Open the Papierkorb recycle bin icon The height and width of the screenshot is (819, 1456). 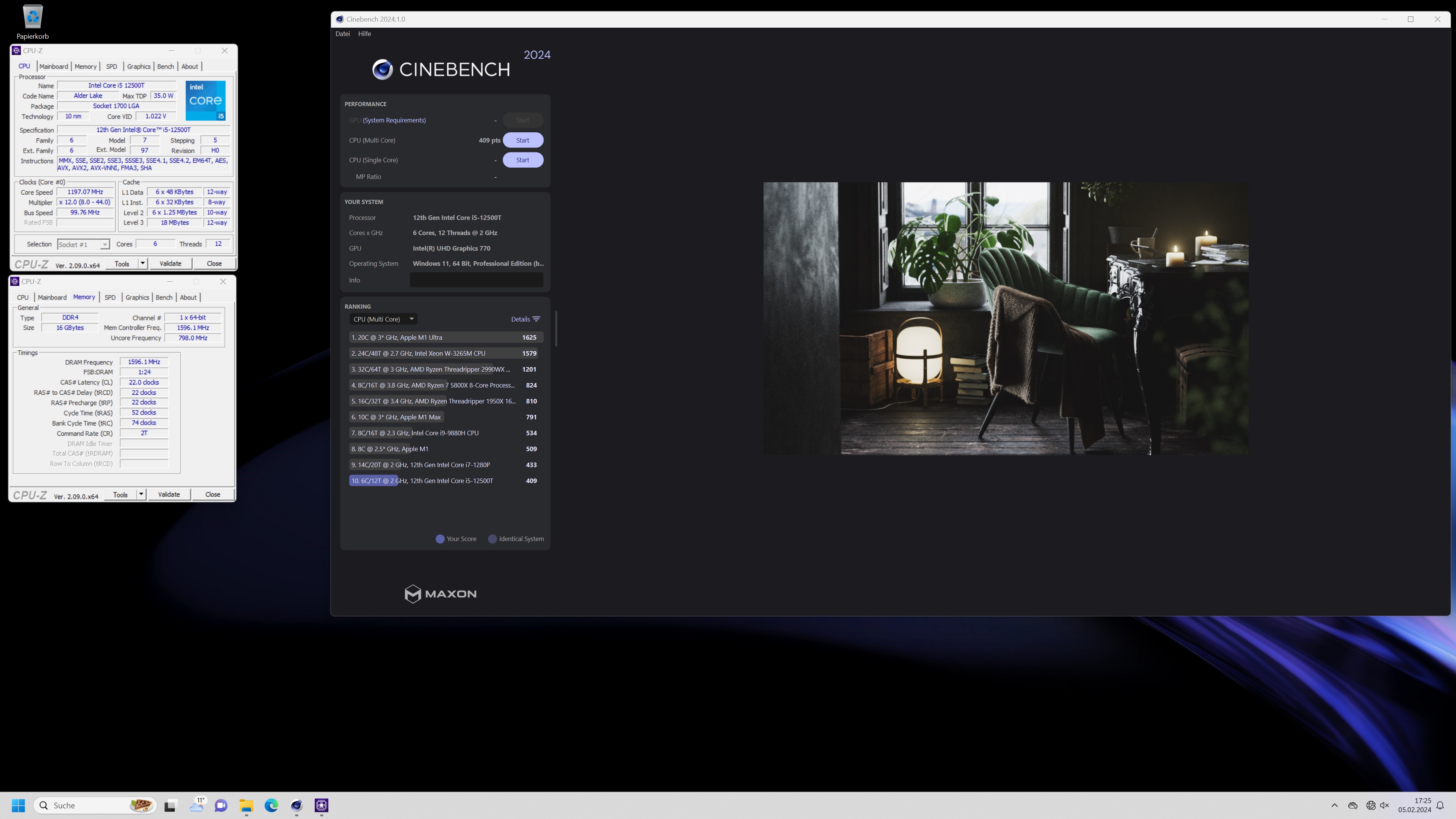pos(32,22)
